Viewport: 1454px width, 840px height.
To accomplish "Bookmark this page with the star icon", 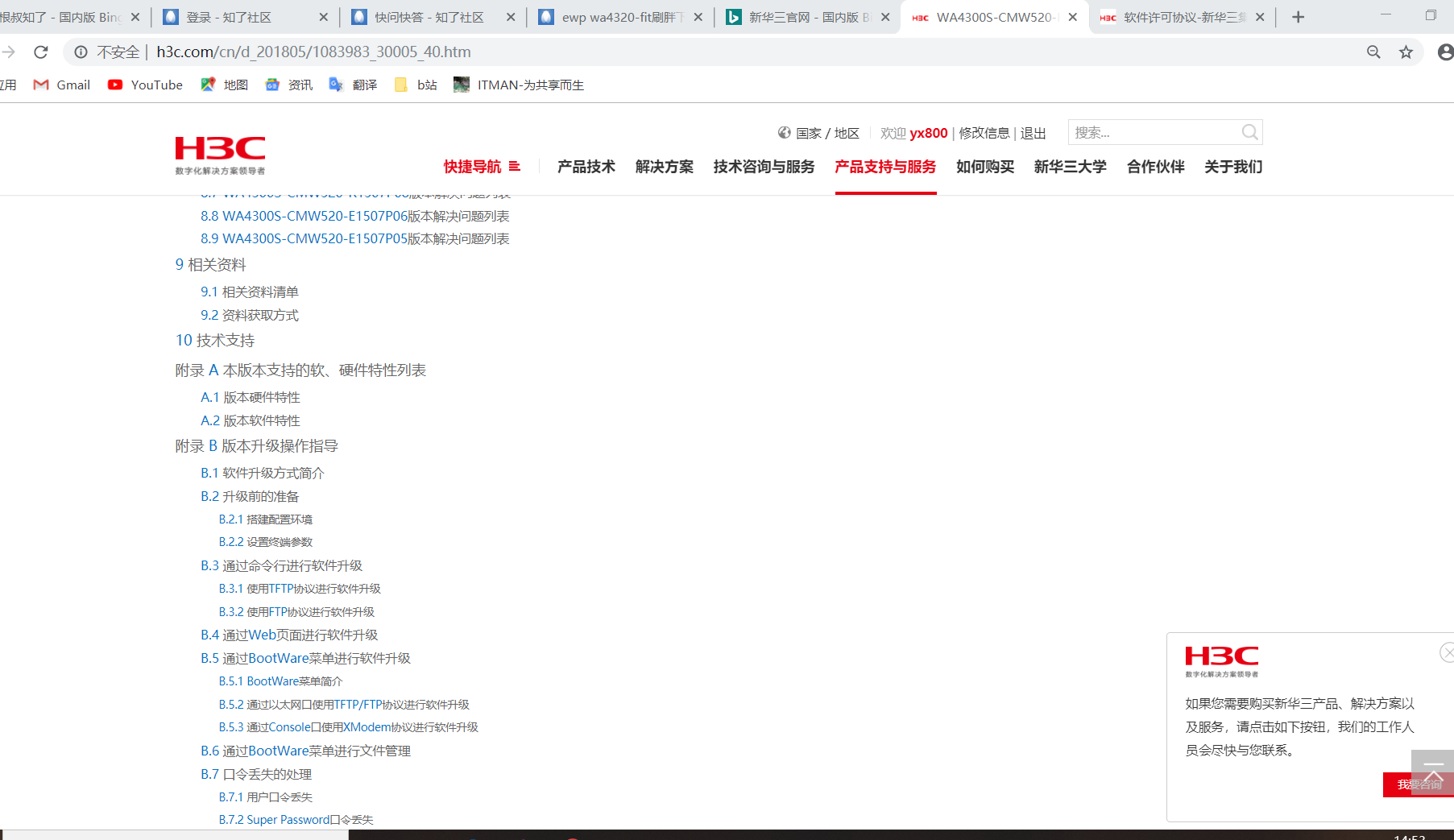I will pos(1406,52).
